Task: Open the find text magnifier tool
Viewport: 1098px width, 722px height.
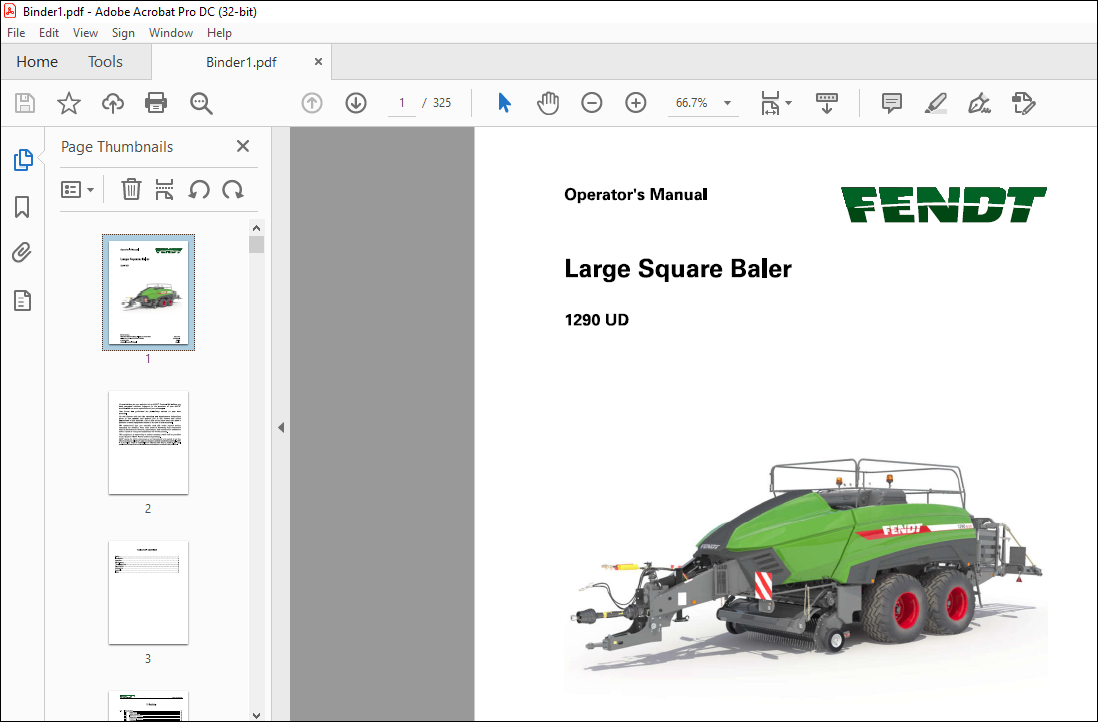Action: [201, 103]
